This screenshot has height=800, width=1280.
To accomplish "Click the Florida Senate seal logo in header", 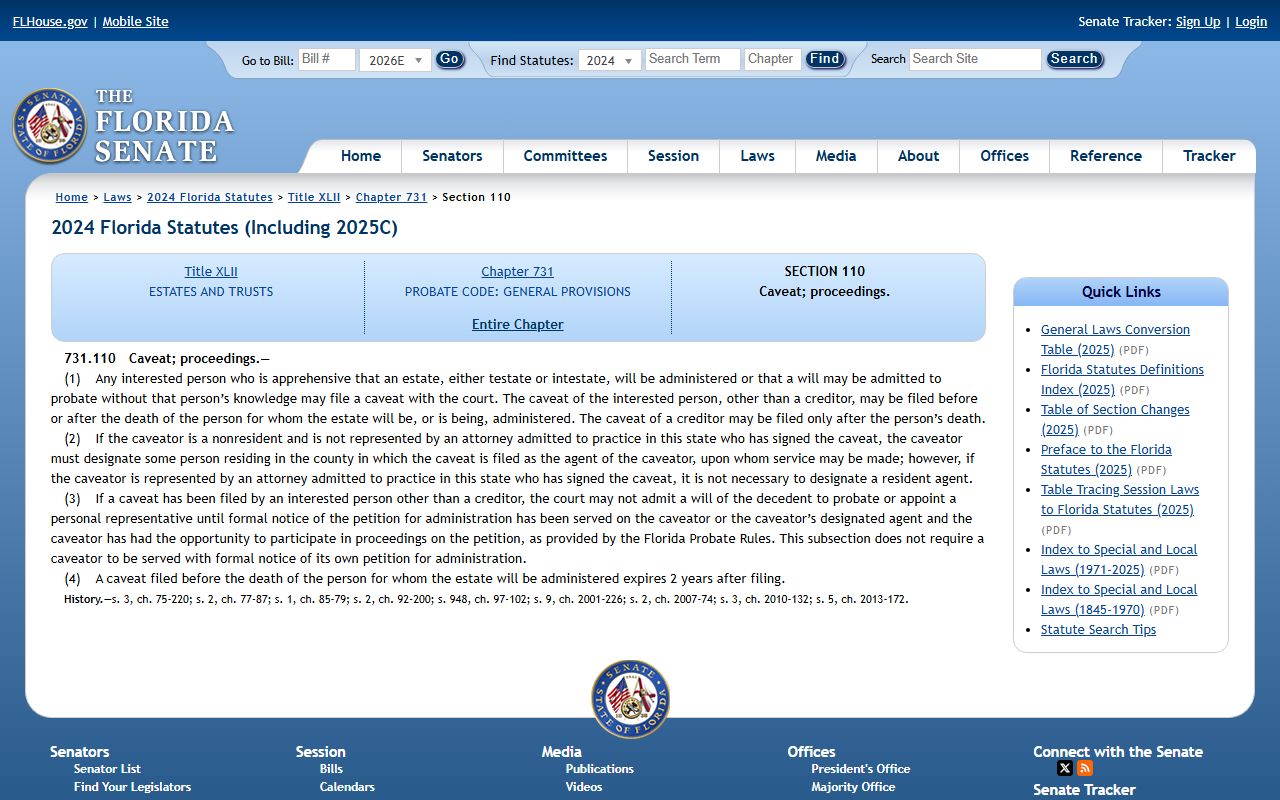I will click(50, 126).
